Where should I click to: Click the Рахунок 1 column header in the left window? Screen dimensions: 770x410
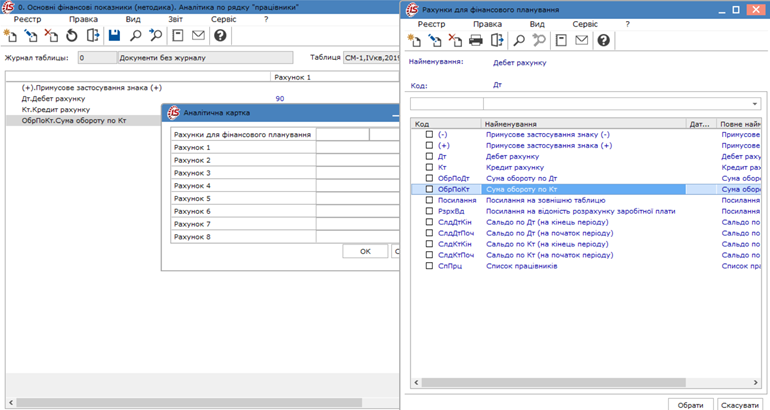334,77
